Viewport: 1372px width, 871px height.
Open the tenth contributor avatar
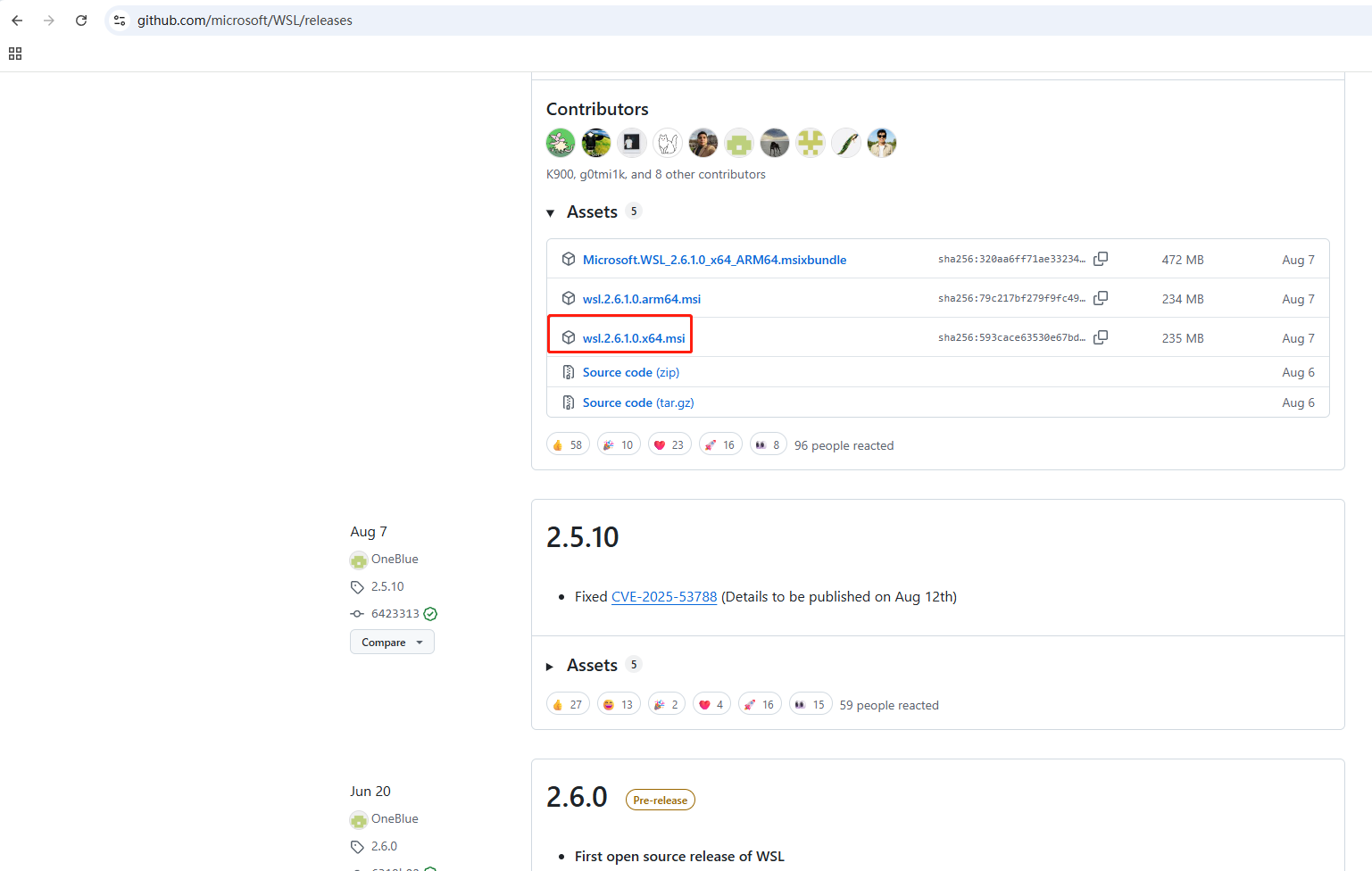(x=882, y=143)
